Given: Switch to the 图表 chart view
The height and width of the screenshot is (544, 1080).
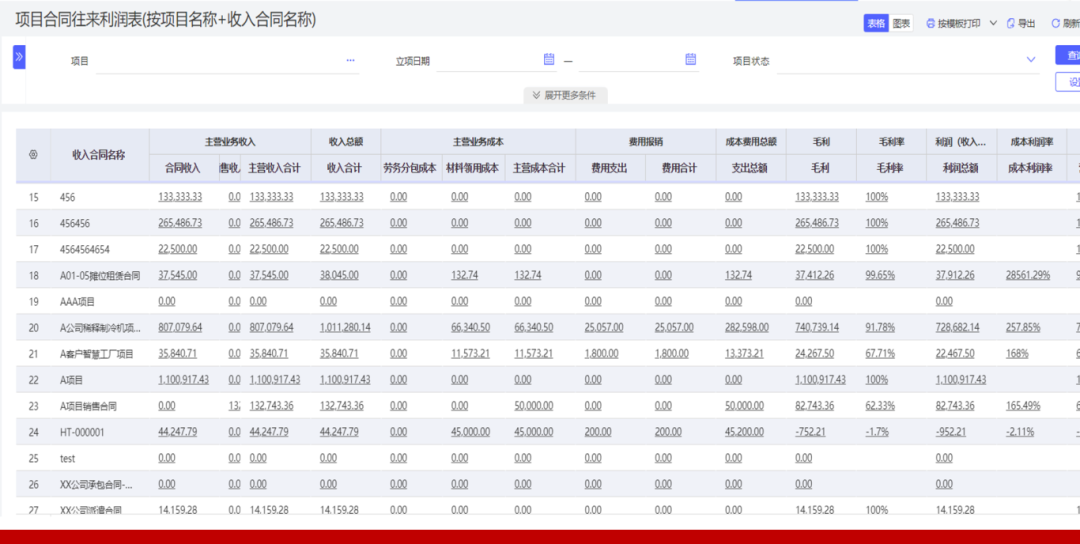Looking at the screenshot, I should [901, 23].
